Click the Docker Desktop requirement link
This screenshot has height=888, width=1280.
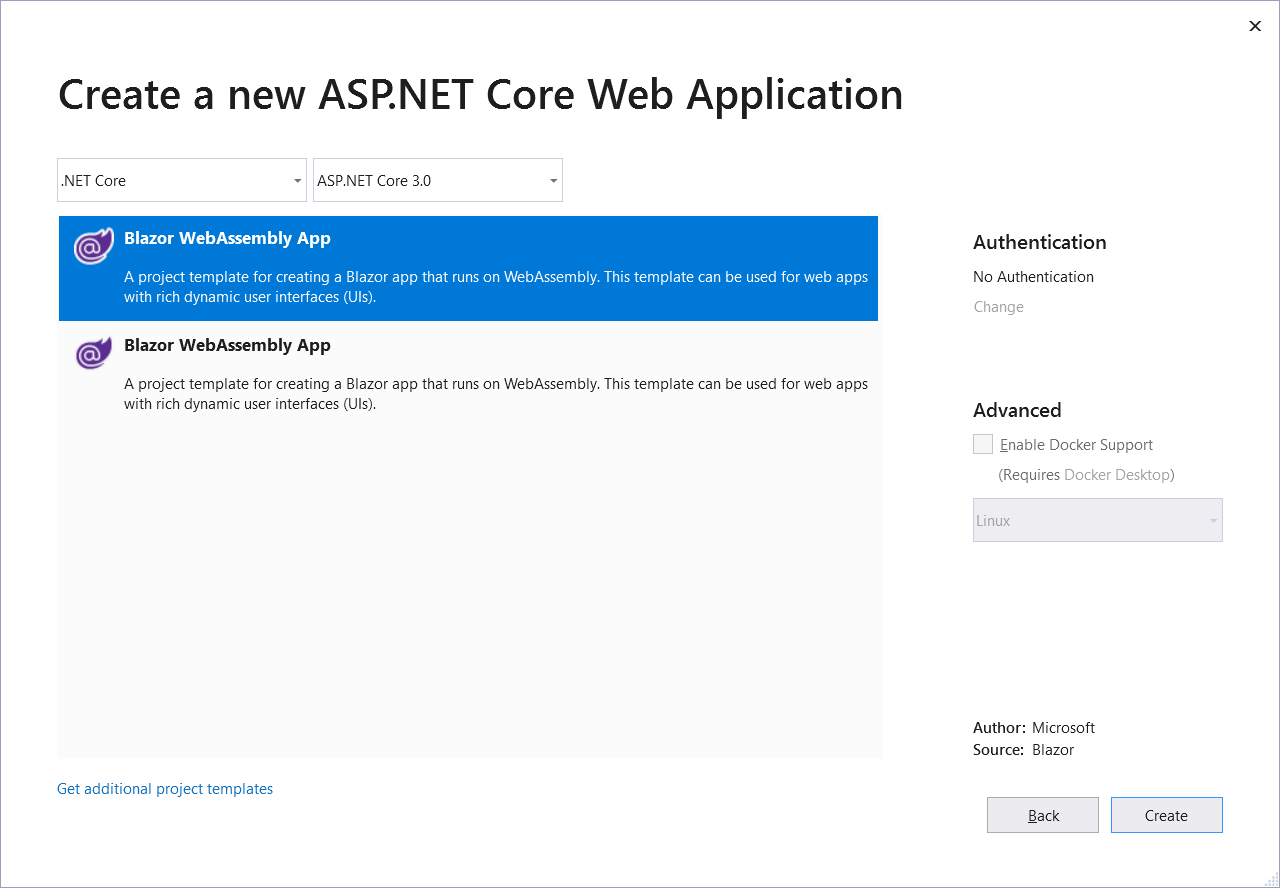tap(1118, 475)
